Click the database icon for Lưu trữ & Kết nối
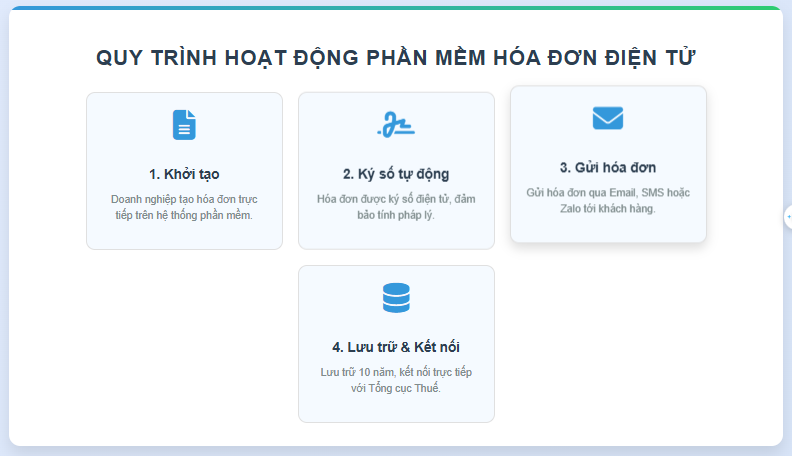This screenshot has height=456, width=792. 396,298
